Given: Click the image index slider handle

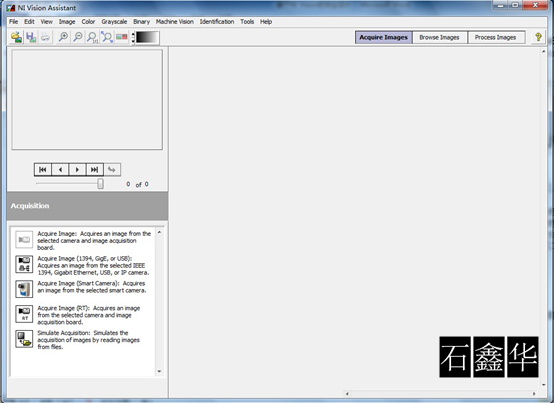Looking at the screenshot, I should [x=100, y=183].
